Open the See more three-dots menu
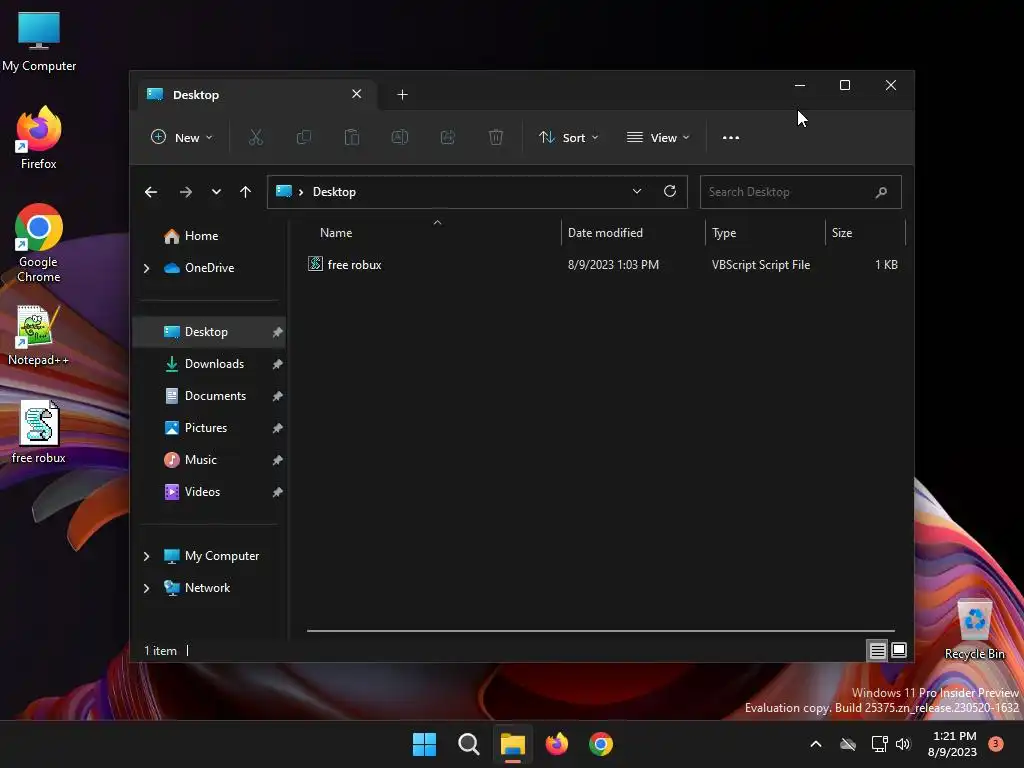The height and width of the screenshot is (768, 1024). point(731,137)
